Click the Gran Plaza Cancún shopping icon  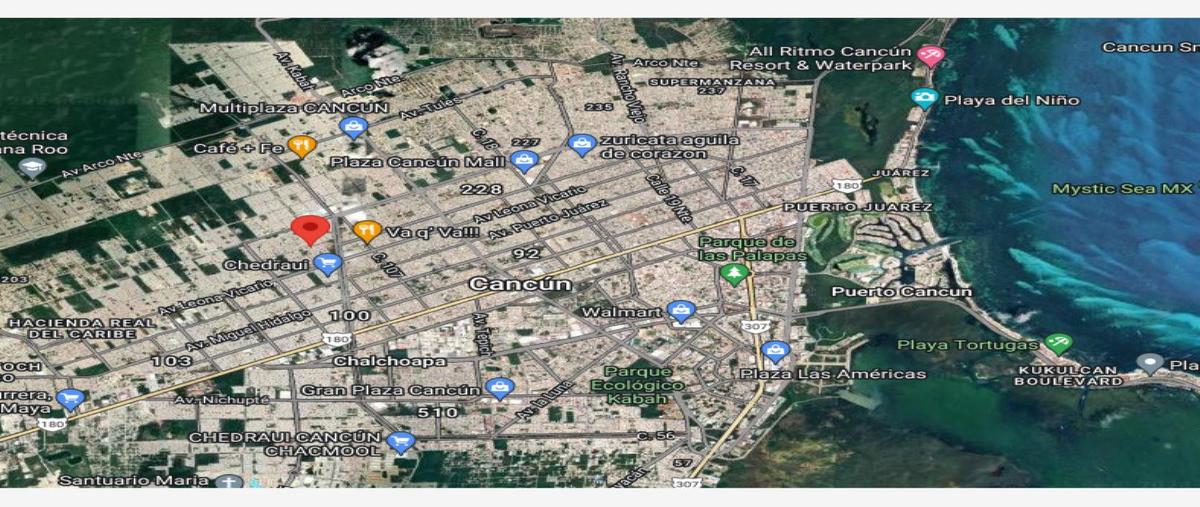click(499, 389)
